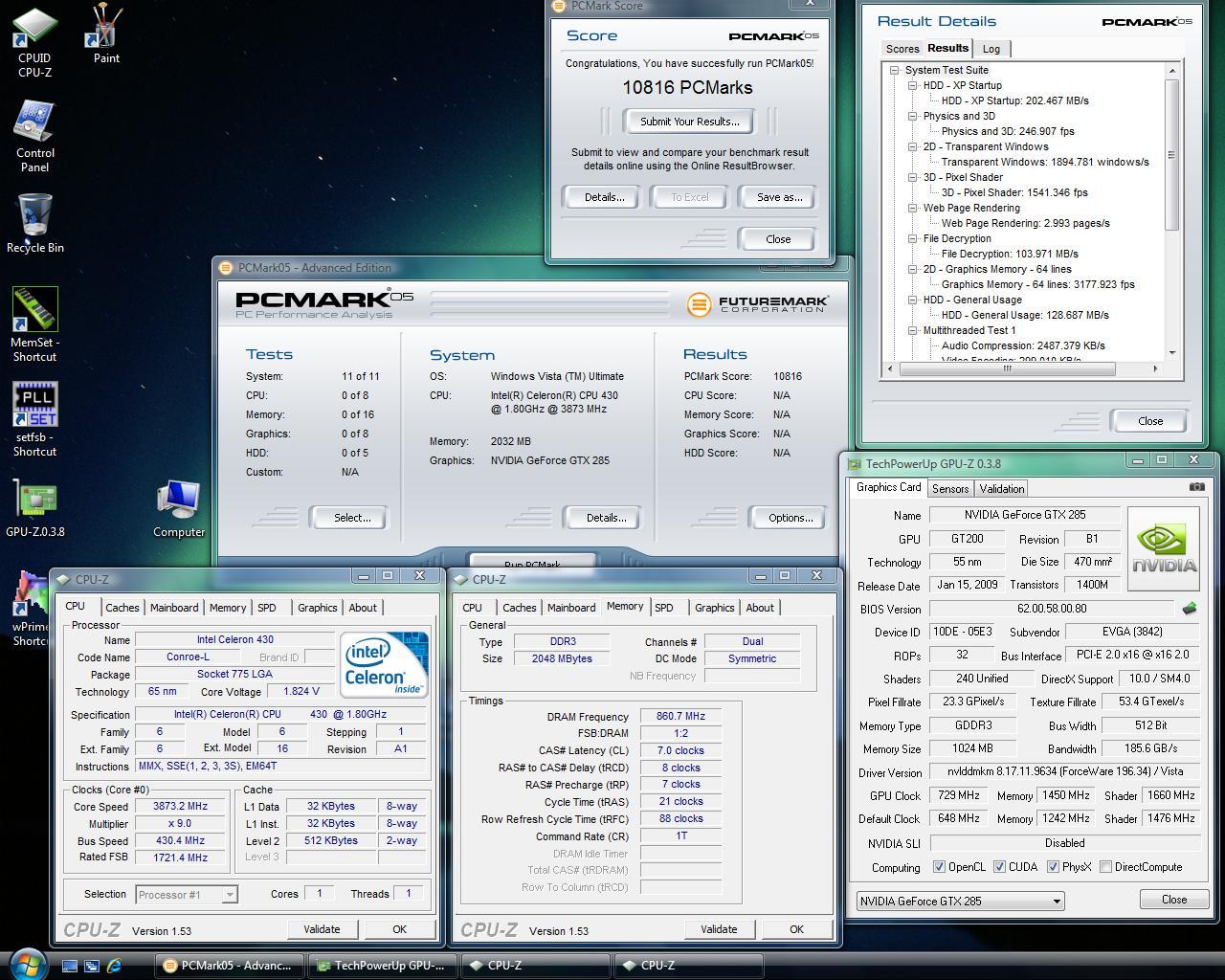This screenshot has height=980, width=1225.
Task: Click the Result Details horizontal scrollbar
Action: [x=1007, y=368]
